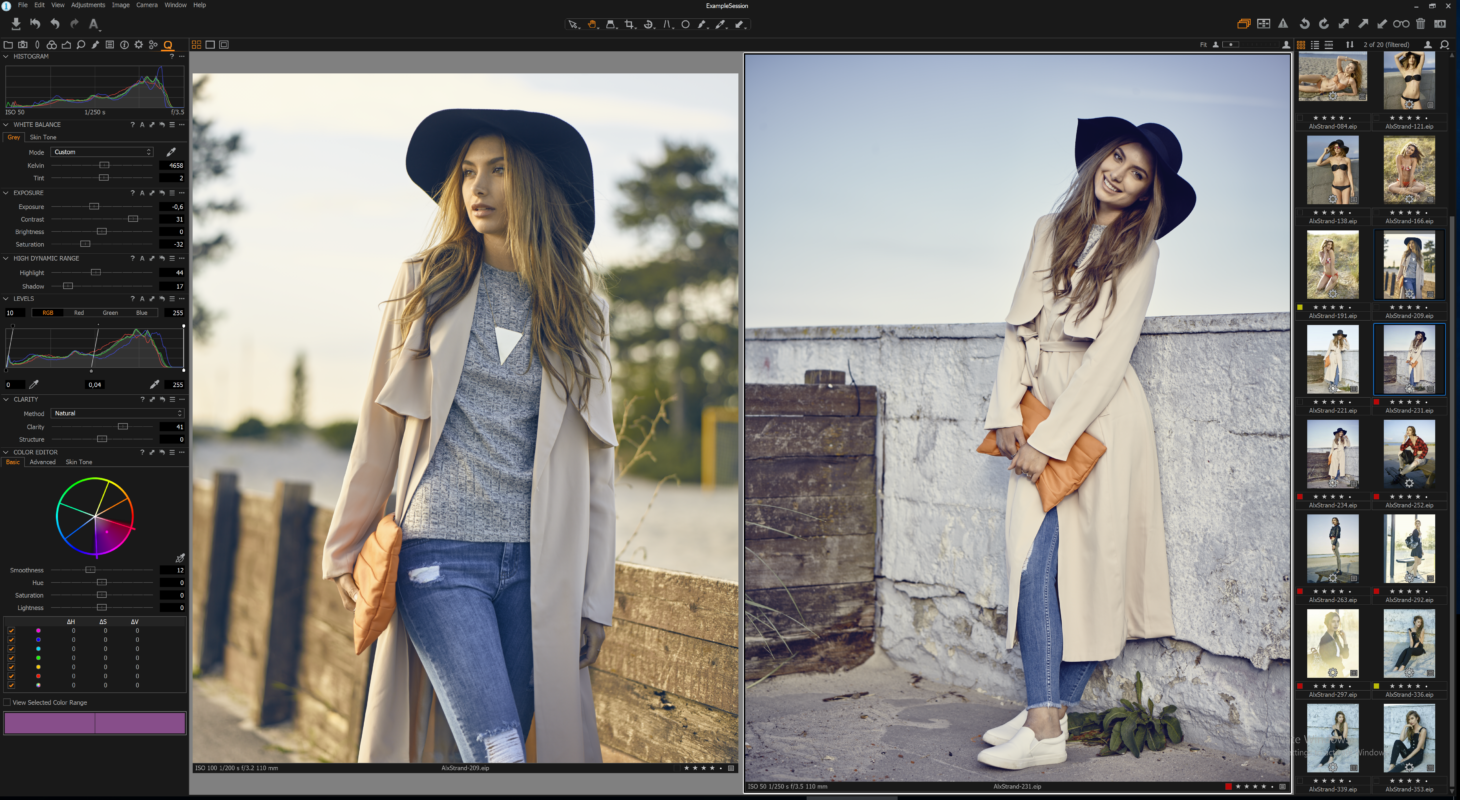Open the Library tool tab folder icon
This screenshot has height=800, width=1460.
tap(9, 44)
